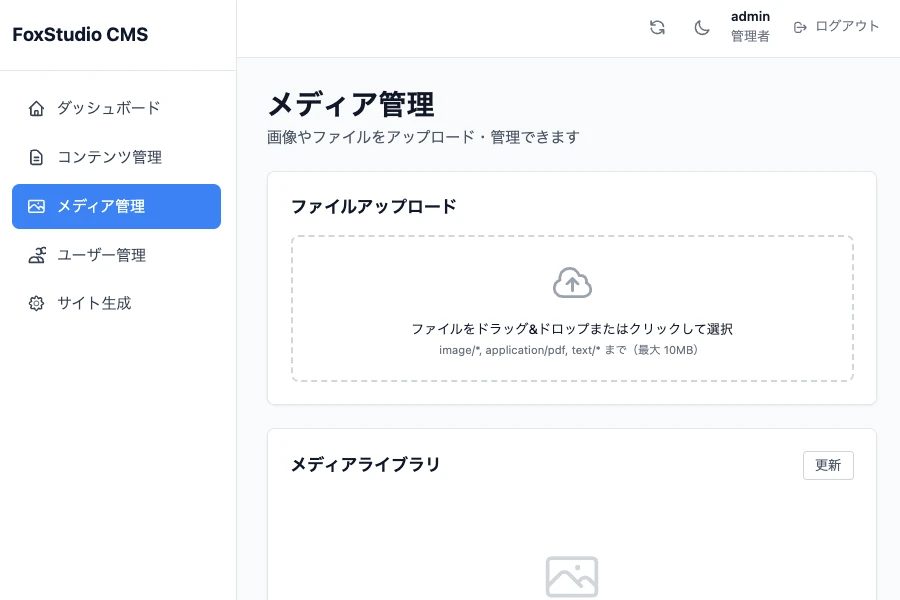Click the FoxStudio CMS logo
Image resolution: width=900 pixels, height=600 pixels.
coord(79,34)
